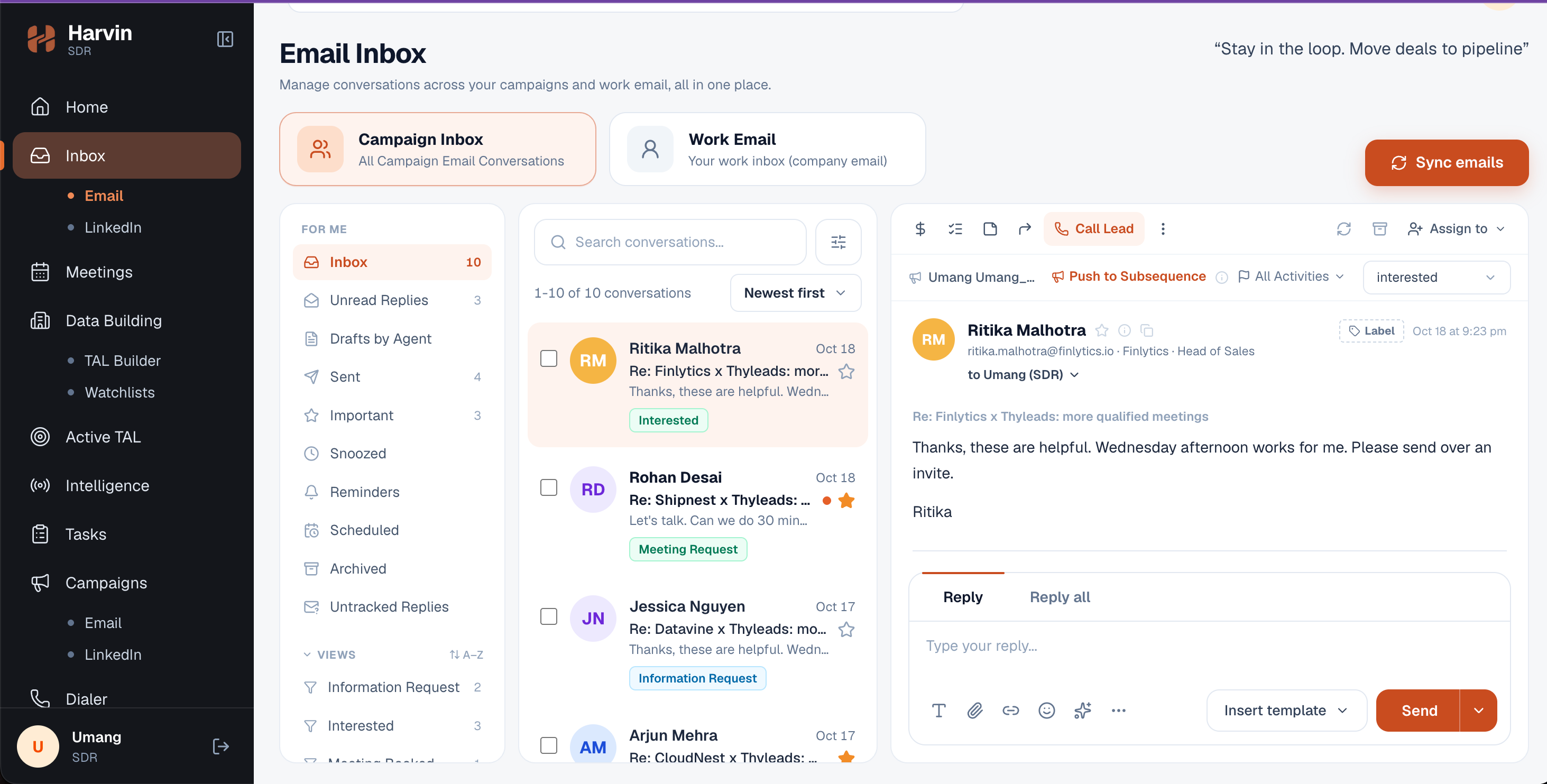
Task: Open the Newest first sort dropdown
Action: tap(795, 293)
